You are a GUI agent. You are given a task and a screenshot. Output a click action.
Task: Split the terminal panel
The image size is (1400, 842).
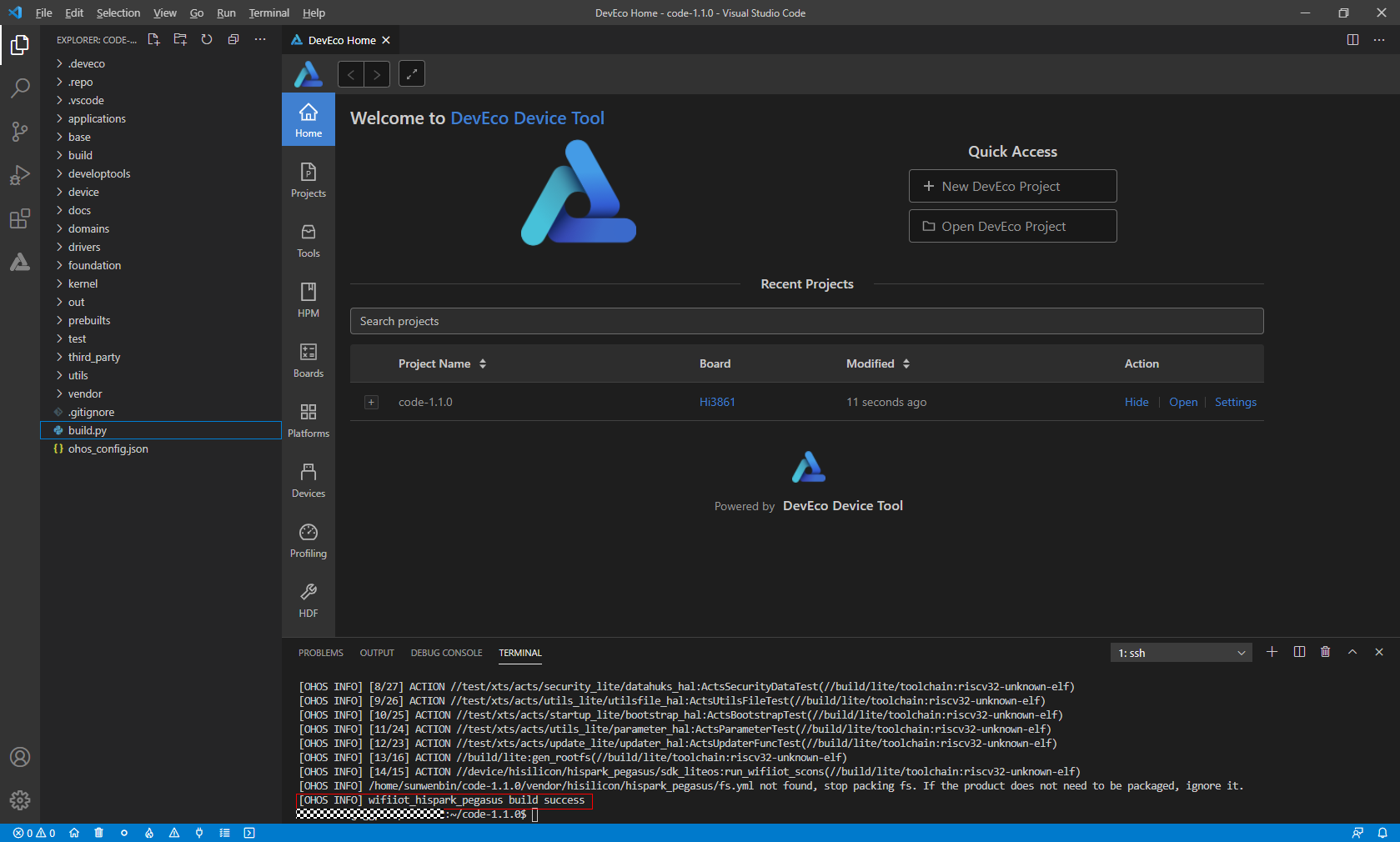tap(1299, 652)
